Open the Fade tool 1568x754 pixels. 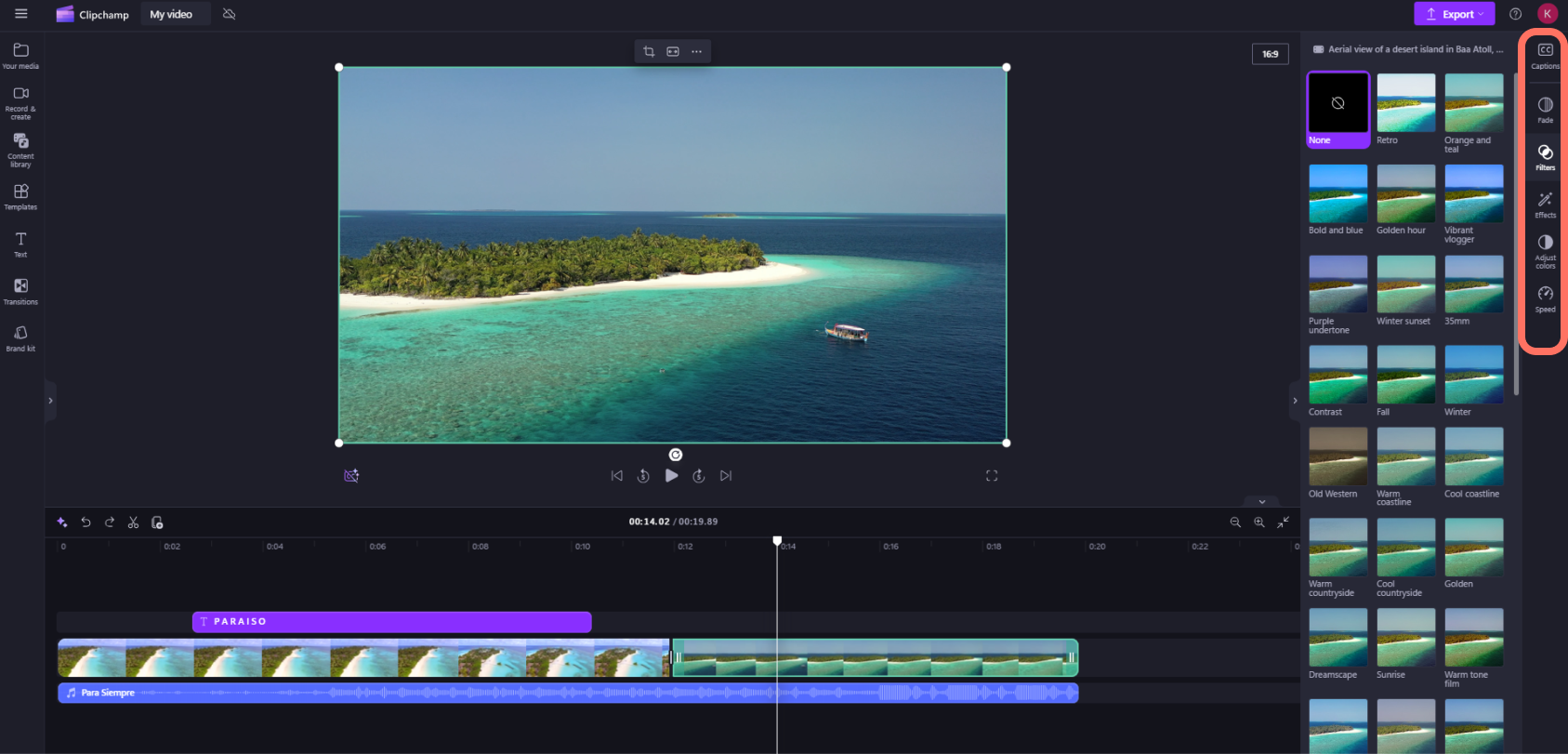[1545, 109]
